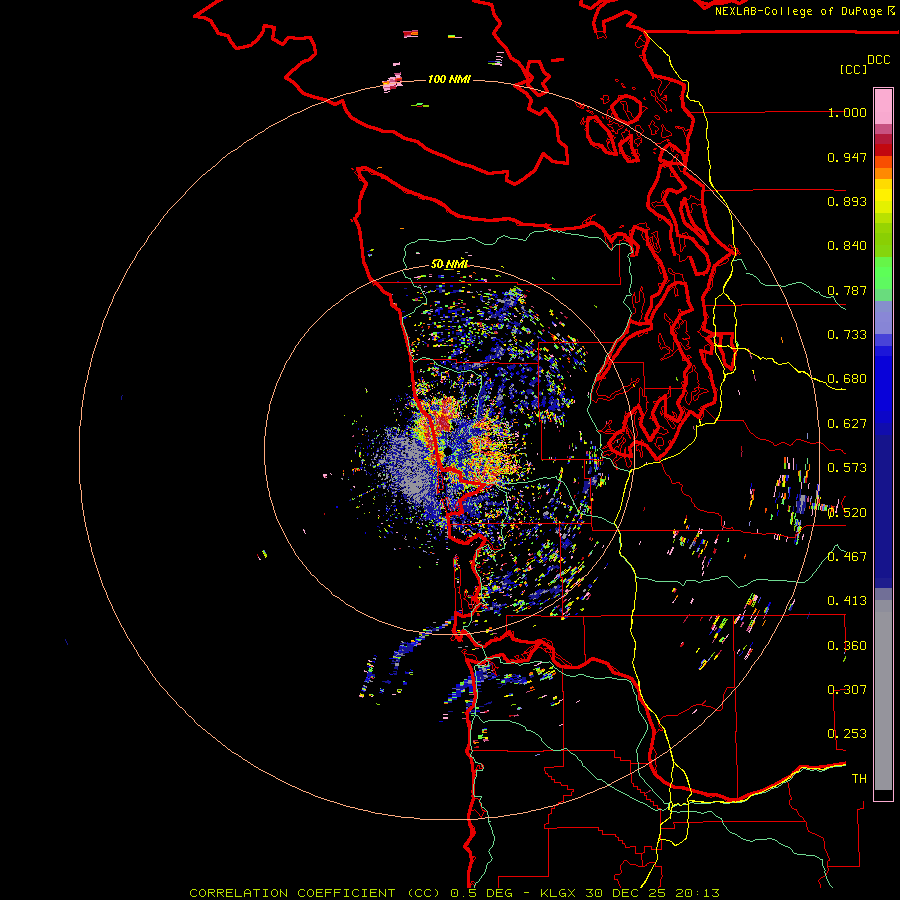
Task: Click the CORRELATION COEFFICIENT (CC) title text
Action: (x=316, y=893)
